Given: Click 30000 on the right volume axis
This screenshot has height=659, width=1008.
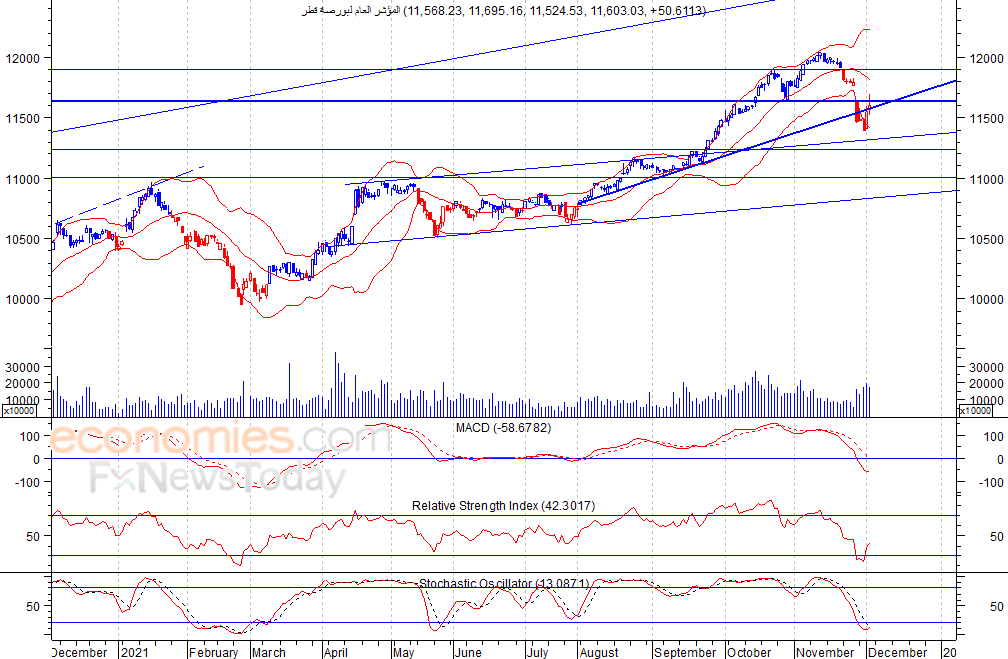Looking at the screenshot, I should [986, 368].
